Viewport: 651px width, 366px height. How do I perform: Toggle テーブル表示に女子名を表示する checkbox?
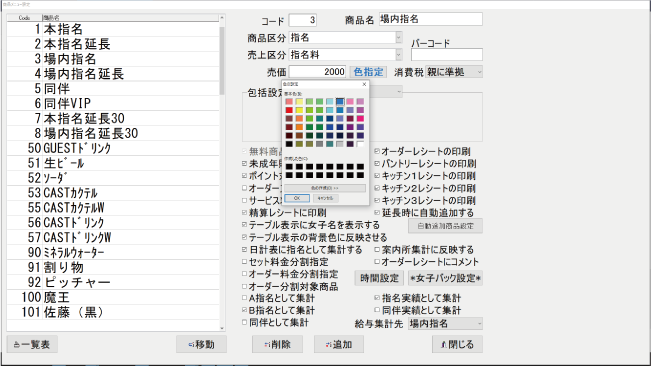tap(245, 224)
